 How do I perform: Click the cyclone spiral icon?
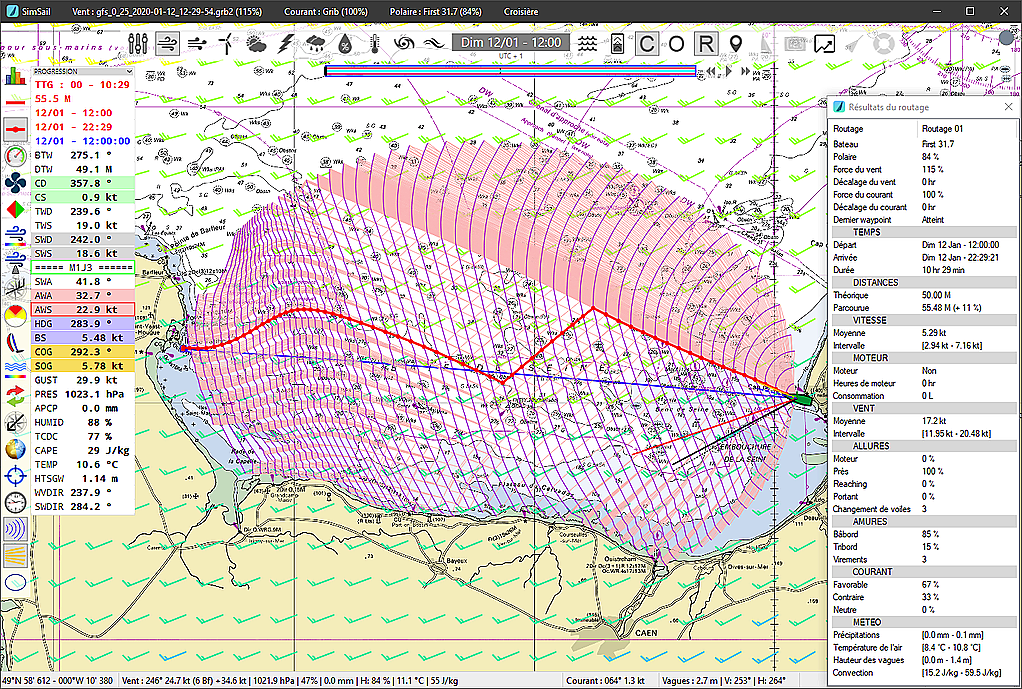point(404,44)
